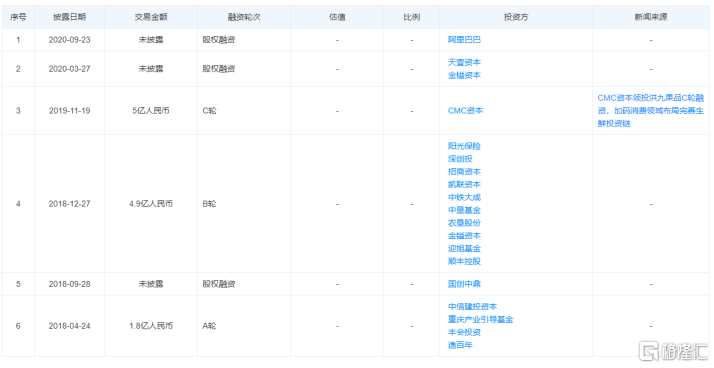This screenshot has height=368, width=714.
Task: Open the 阳光保险 investor link
Action: [464, 146]
